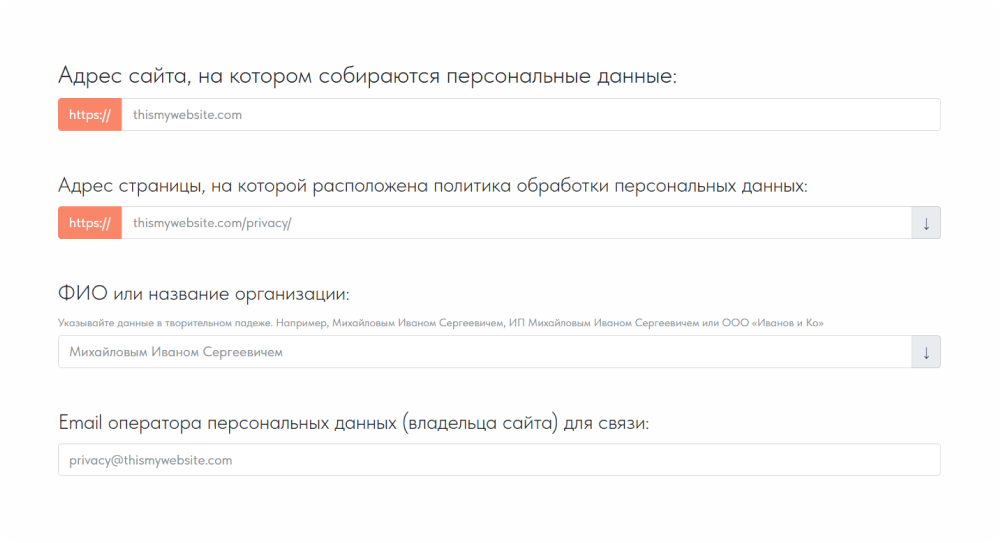Click the hint 'Указывайте данные в творительном падеже'
The image size is (1000, 543).
pyautogui.click(x=165, y=323)
